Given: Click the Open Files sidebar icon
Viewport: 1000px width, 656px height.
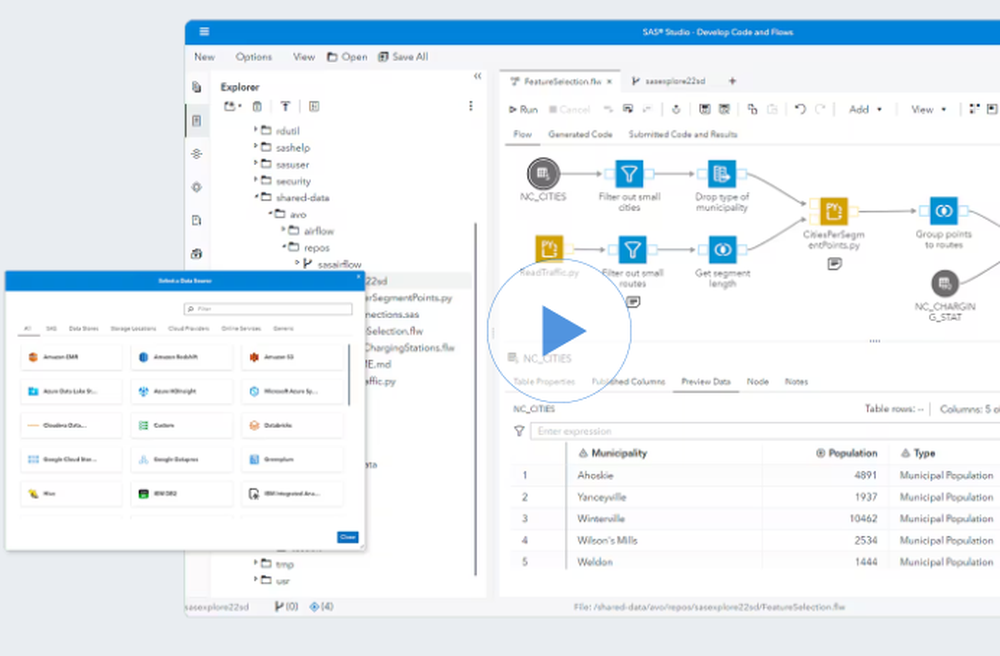Looking at the screenshot, I should (x=196, y=87).
